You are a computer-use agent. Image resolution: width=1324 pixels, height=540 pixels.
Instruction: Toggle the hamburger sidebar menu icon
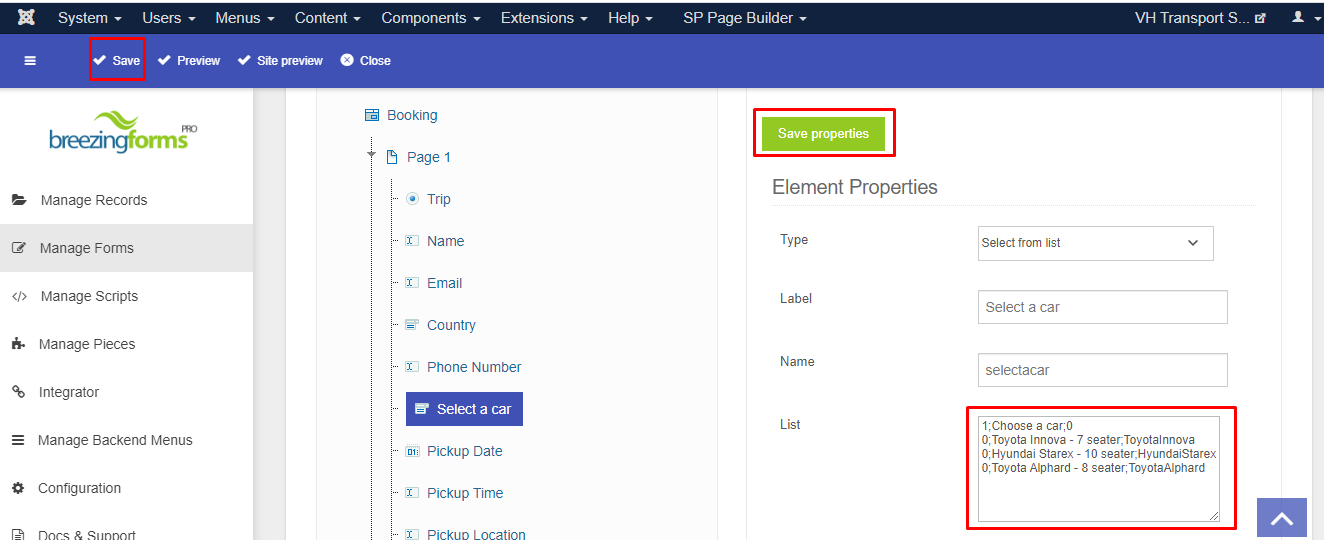click(30, 61)
